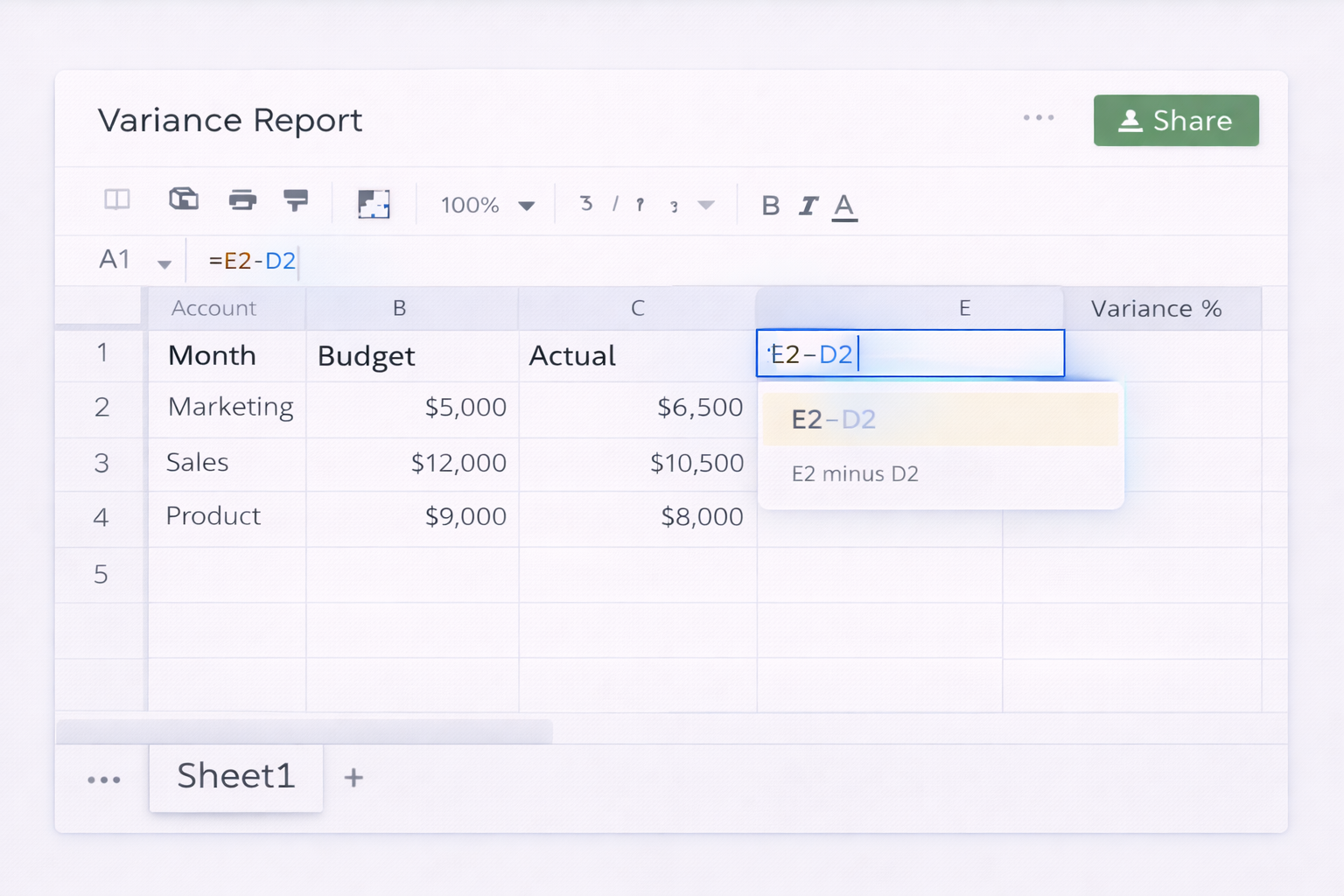Viewport: 1344px width, 896px height.
Task: Expand the A1 name box dropdown
Action: coord(164,263)
